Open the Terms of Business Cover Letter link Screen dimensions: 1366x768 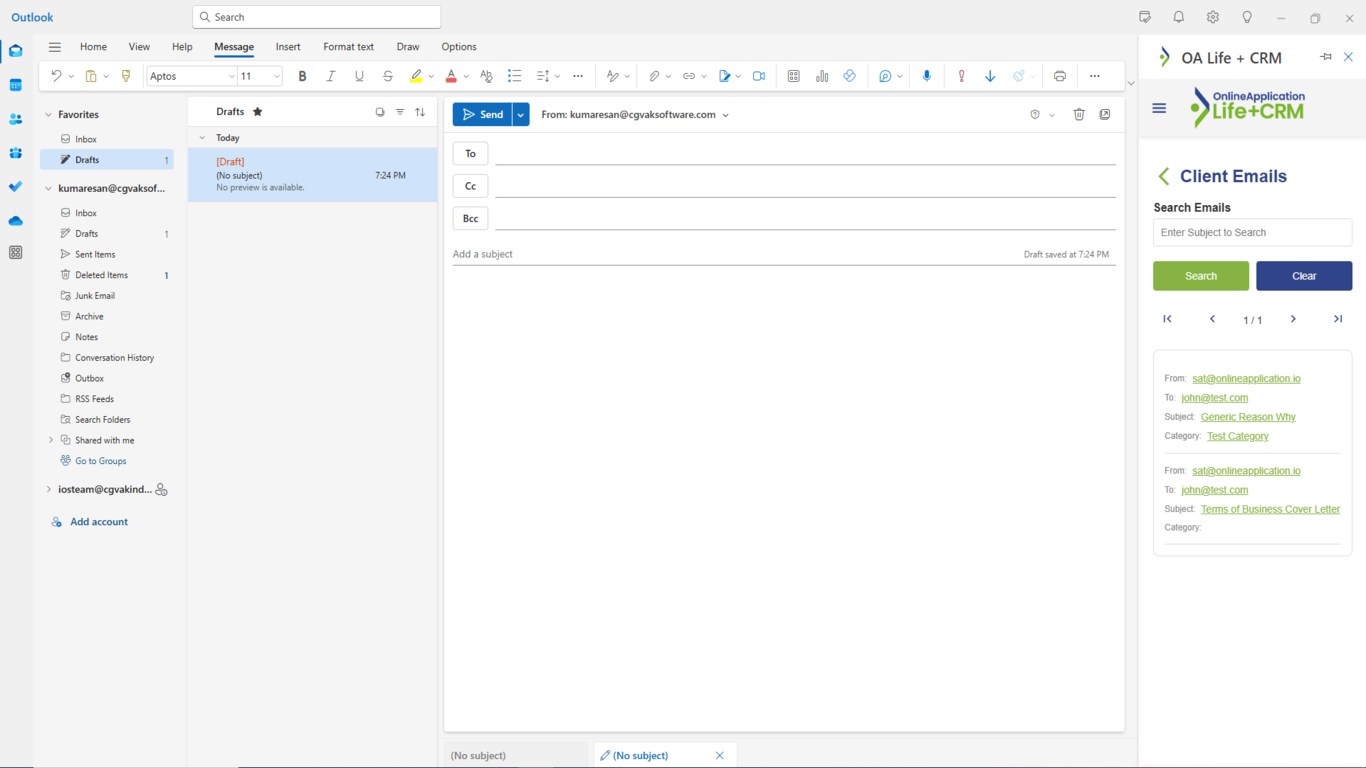(x=1270, y=509)
